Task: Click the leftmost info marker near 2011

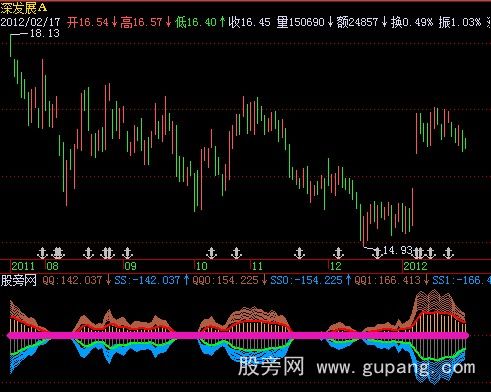Action: (42, 253)
